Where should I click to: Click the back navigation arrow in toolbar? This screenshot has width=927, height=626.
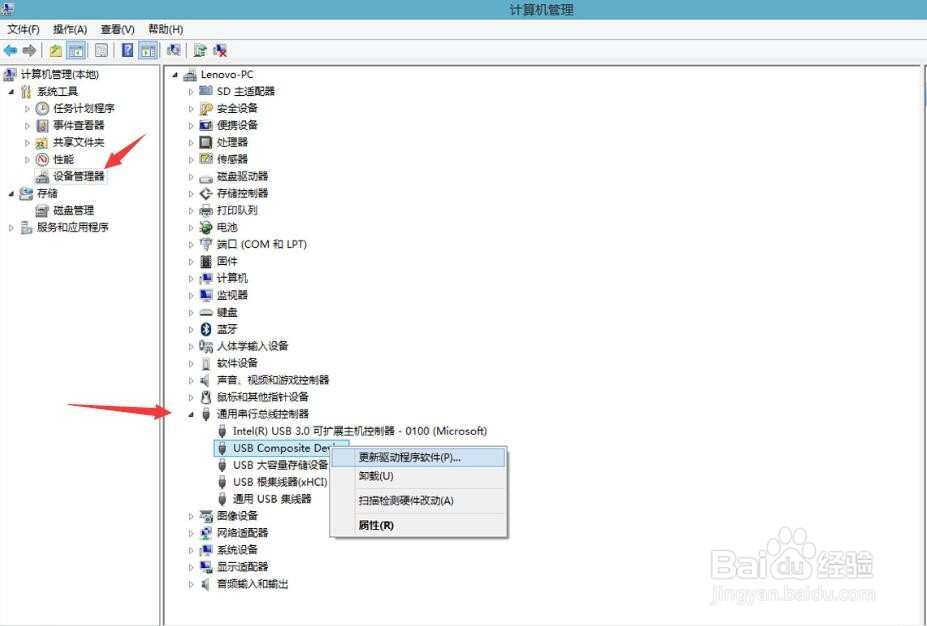(x=10, y=50)
